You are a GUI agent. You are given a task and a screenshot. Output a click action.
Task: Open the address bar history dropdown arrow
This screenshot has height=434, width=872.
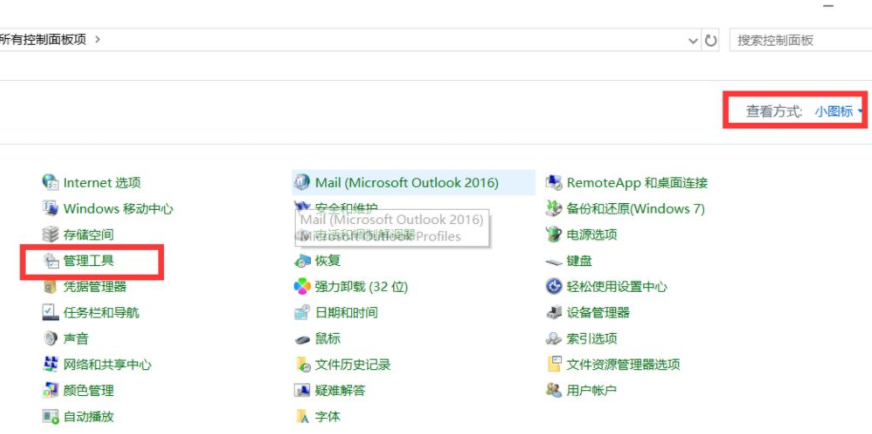point(693,41)
